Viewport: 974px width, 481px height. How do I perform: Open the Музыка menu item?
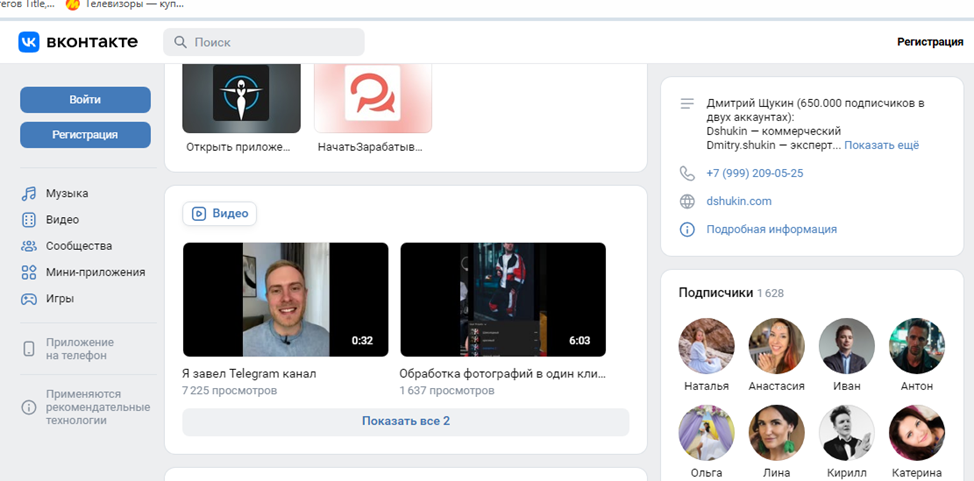[67, 193]
